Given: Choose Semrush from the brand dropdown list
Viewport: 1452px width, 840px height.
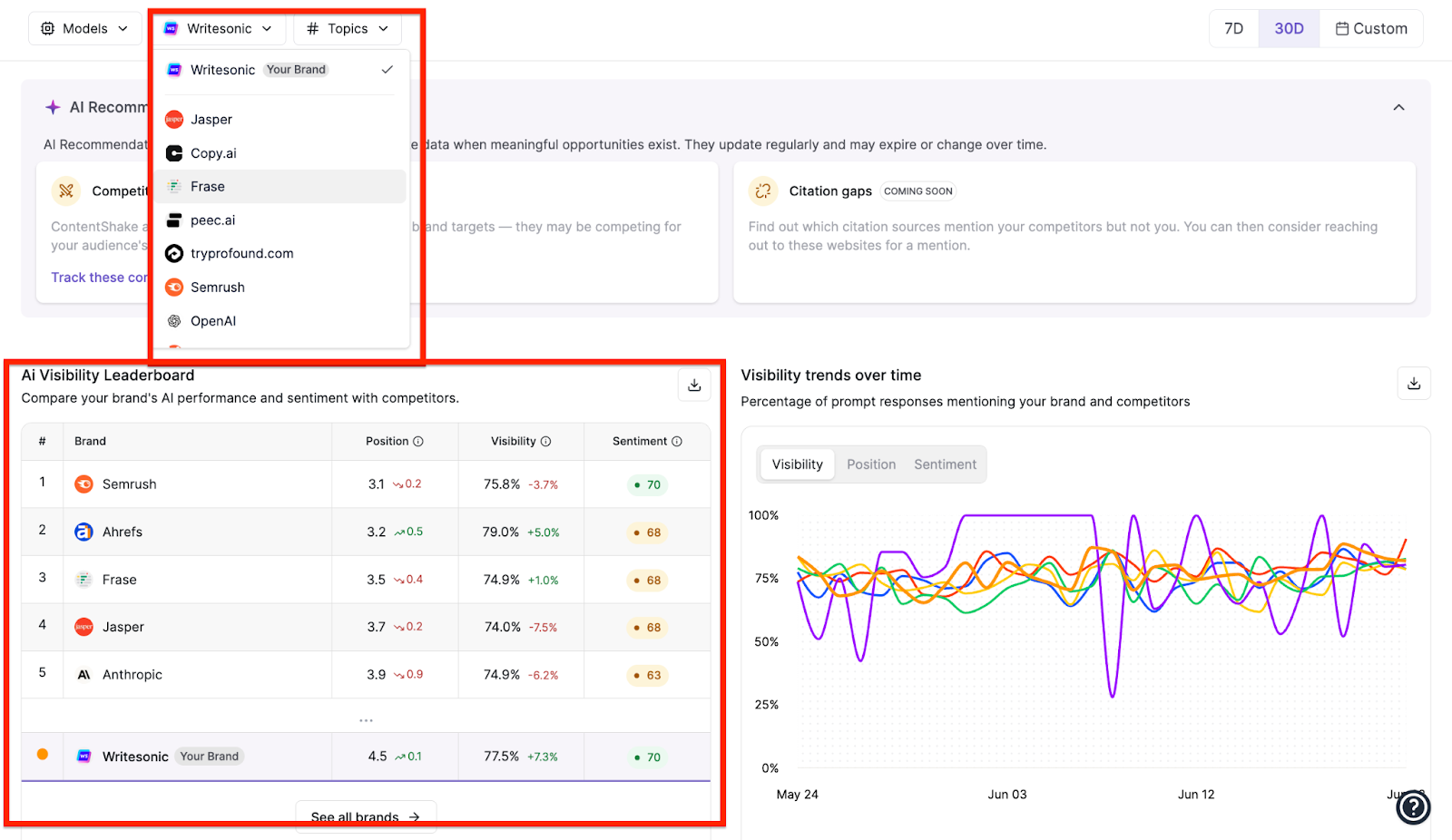Looking at the screenshot, I should click(x=280, y=288).
